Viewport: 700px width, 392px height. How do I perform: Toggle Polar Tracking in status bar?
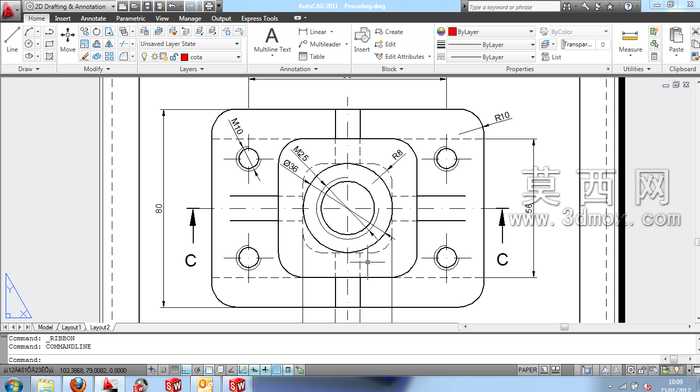197,370
